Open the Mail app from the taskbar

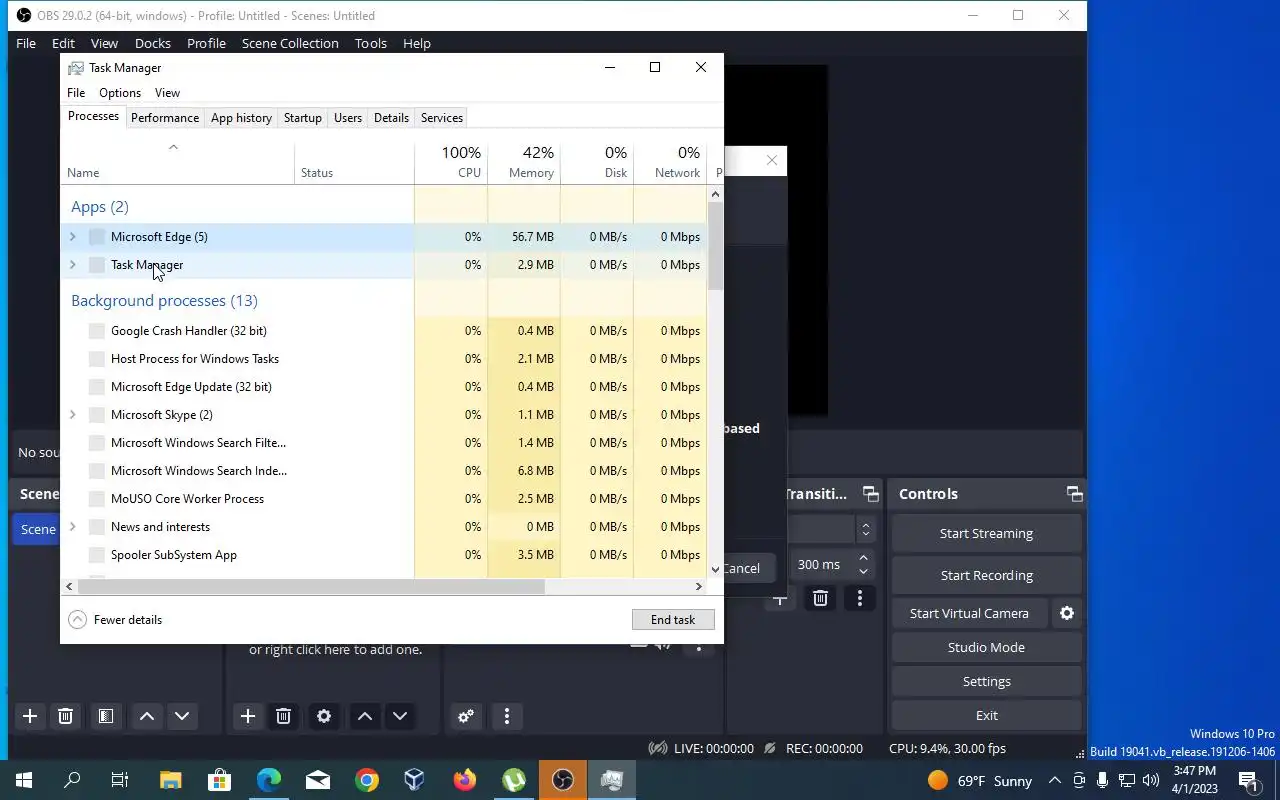[318, 780]
